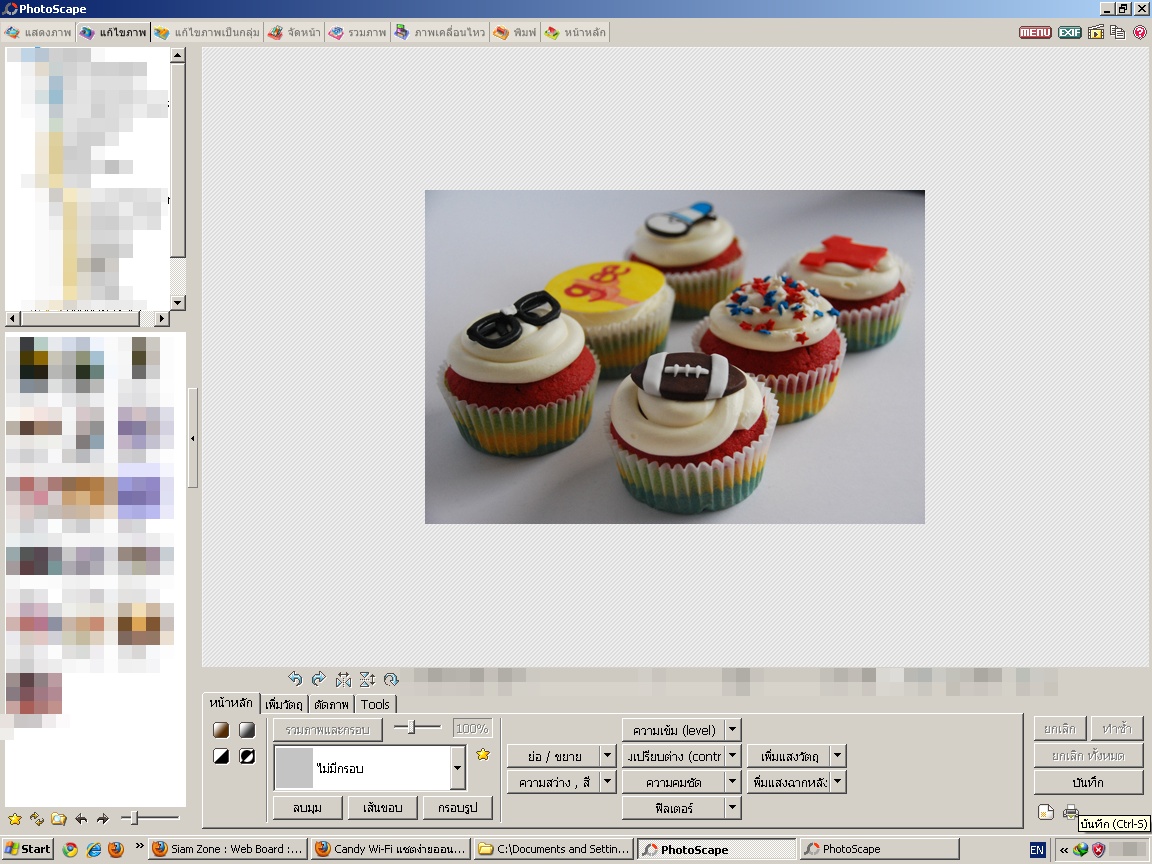This screenshot has height=864, width=1152.
Task: Expand the ความคมชัด dropdown arrow
Action: (732, 782)
